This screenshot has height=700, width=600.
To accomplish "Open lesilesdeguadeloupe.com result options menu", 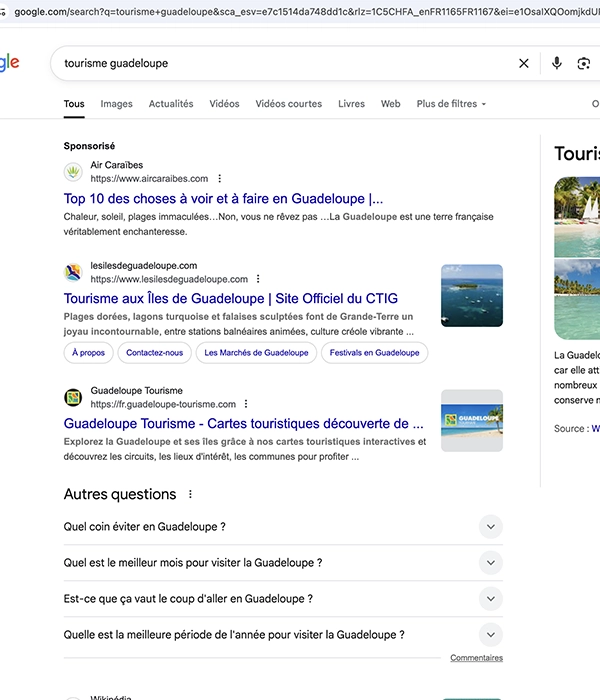I will pyautogui.click(x=258, y=279).
